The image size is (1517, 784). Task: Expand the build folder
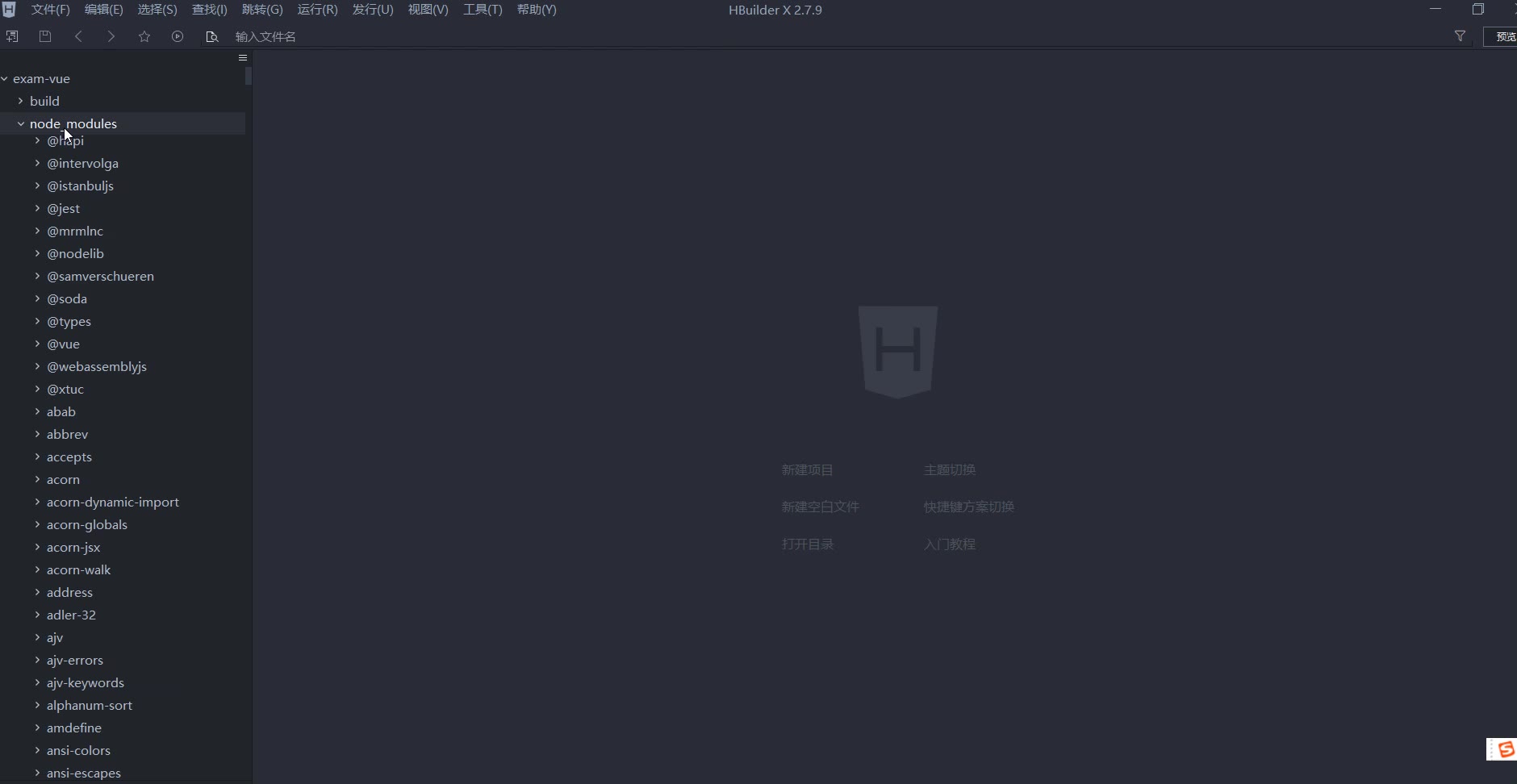(21, 101)
